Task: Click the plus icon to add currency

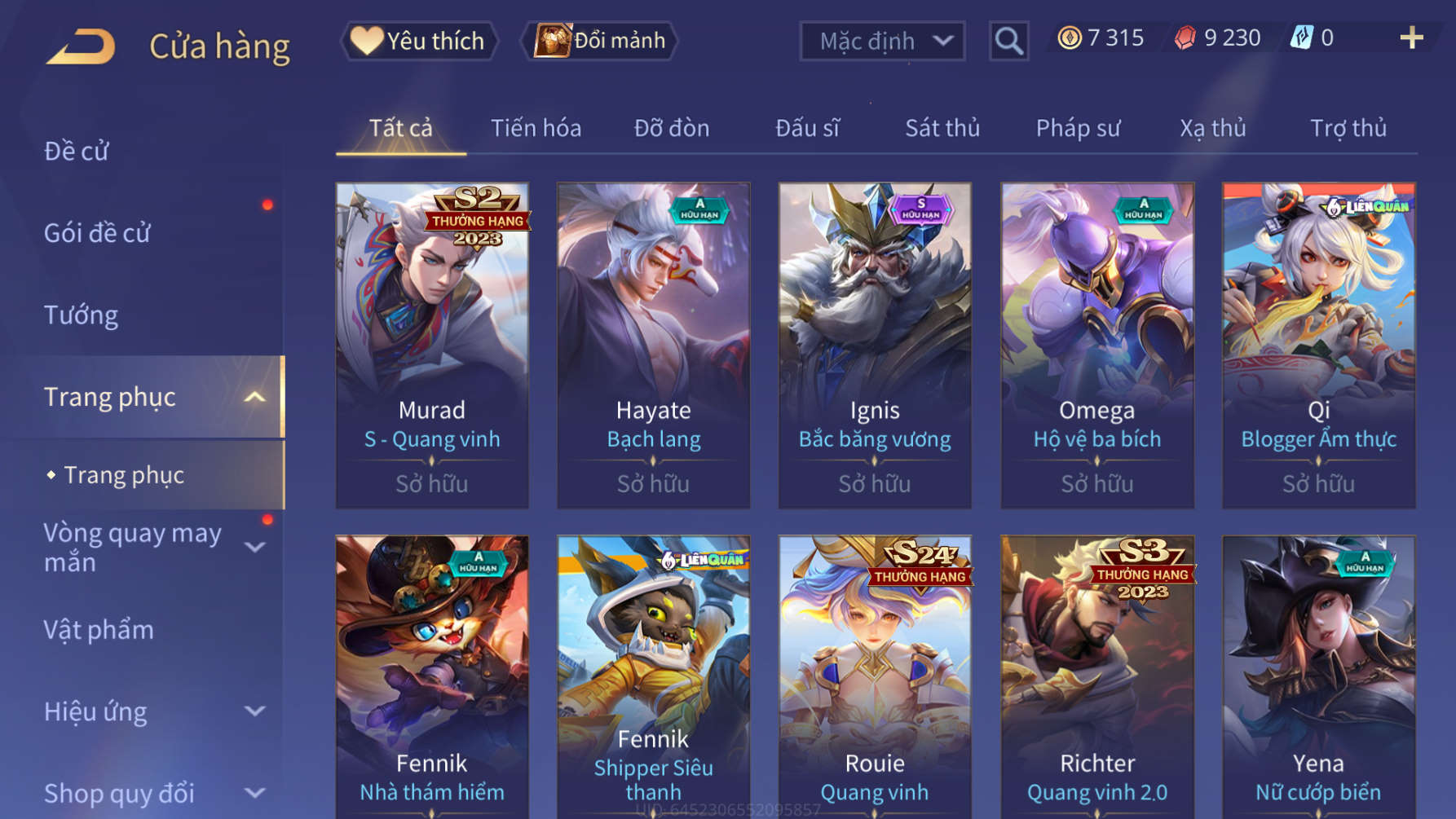Action: pyautogui.click(x=1411, y=38)
